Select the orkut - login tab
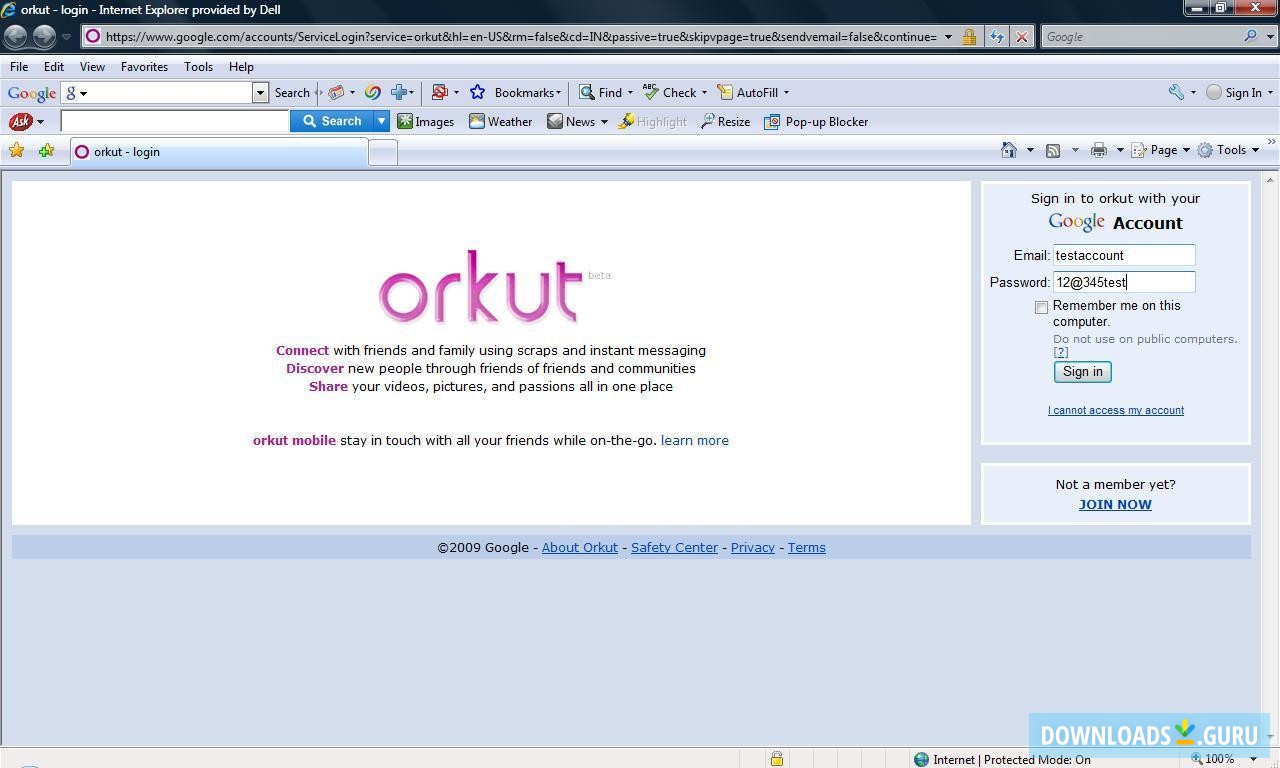 [x=219, y=152]
